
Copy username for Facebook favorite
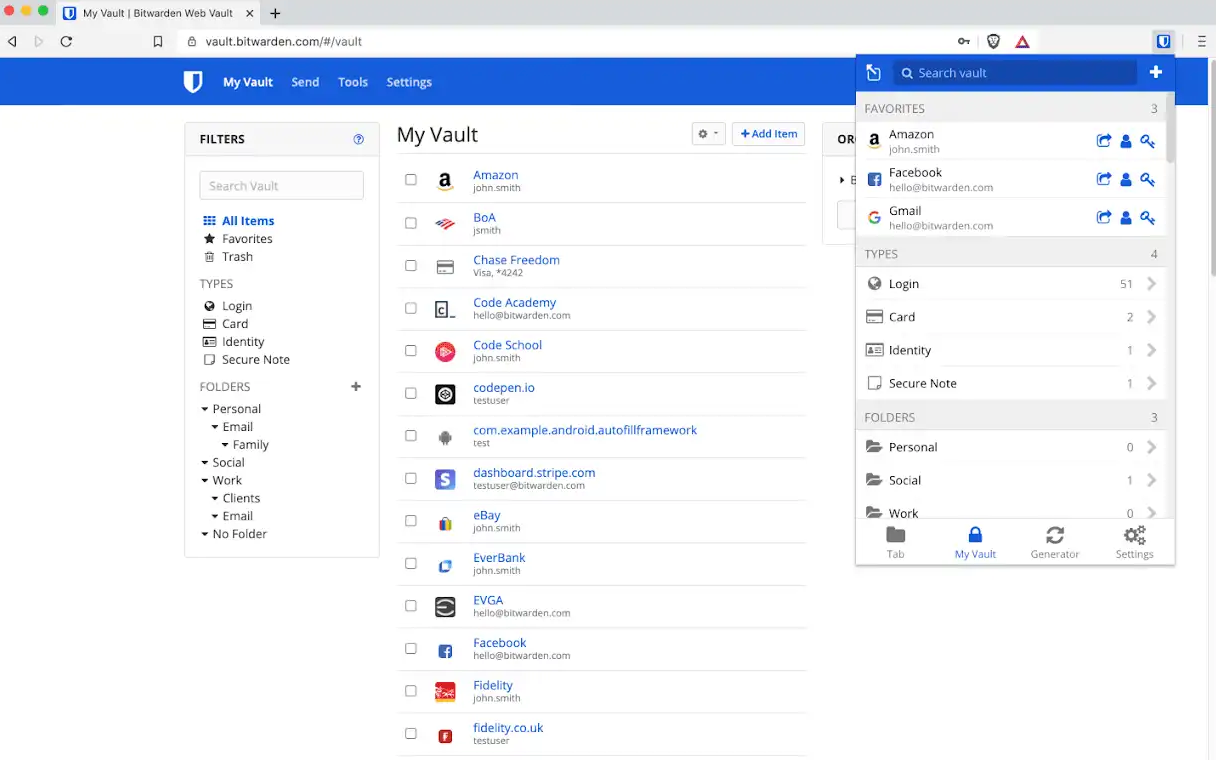coord(1126,180)
